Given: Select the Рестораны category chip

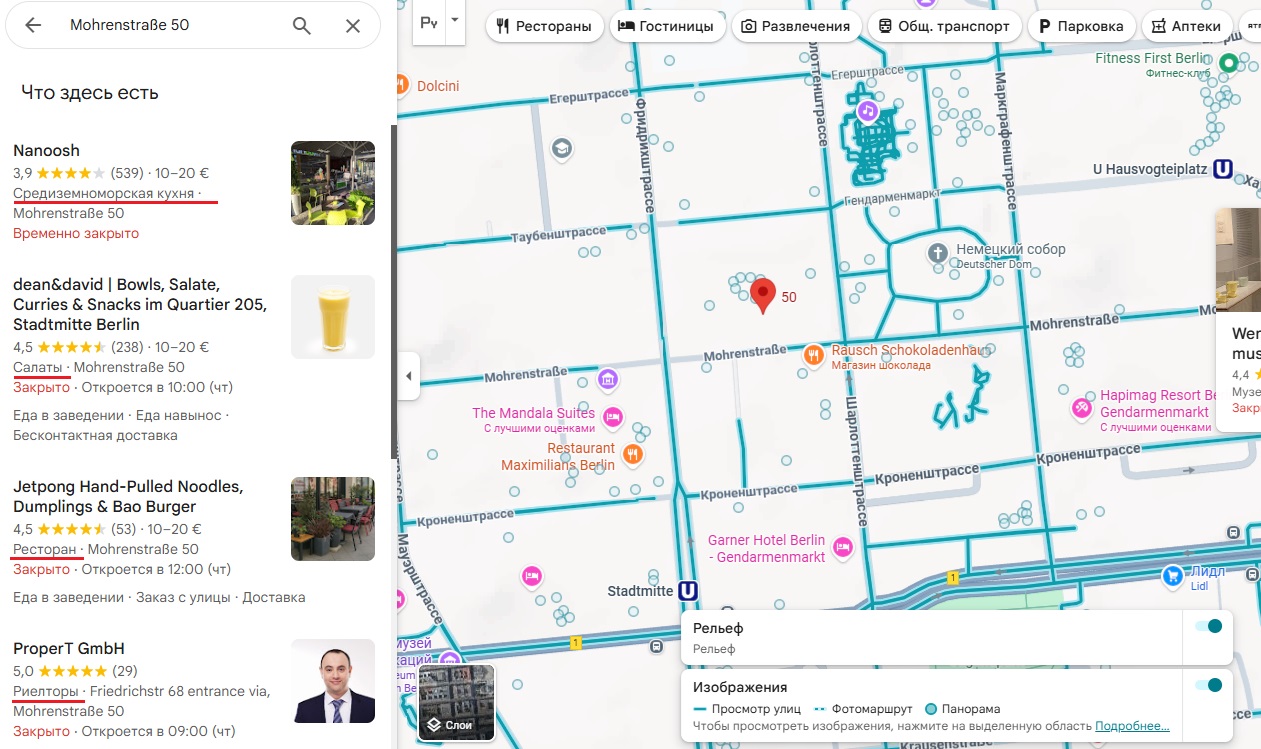Looking at the screenshot, I should (545, 26).
